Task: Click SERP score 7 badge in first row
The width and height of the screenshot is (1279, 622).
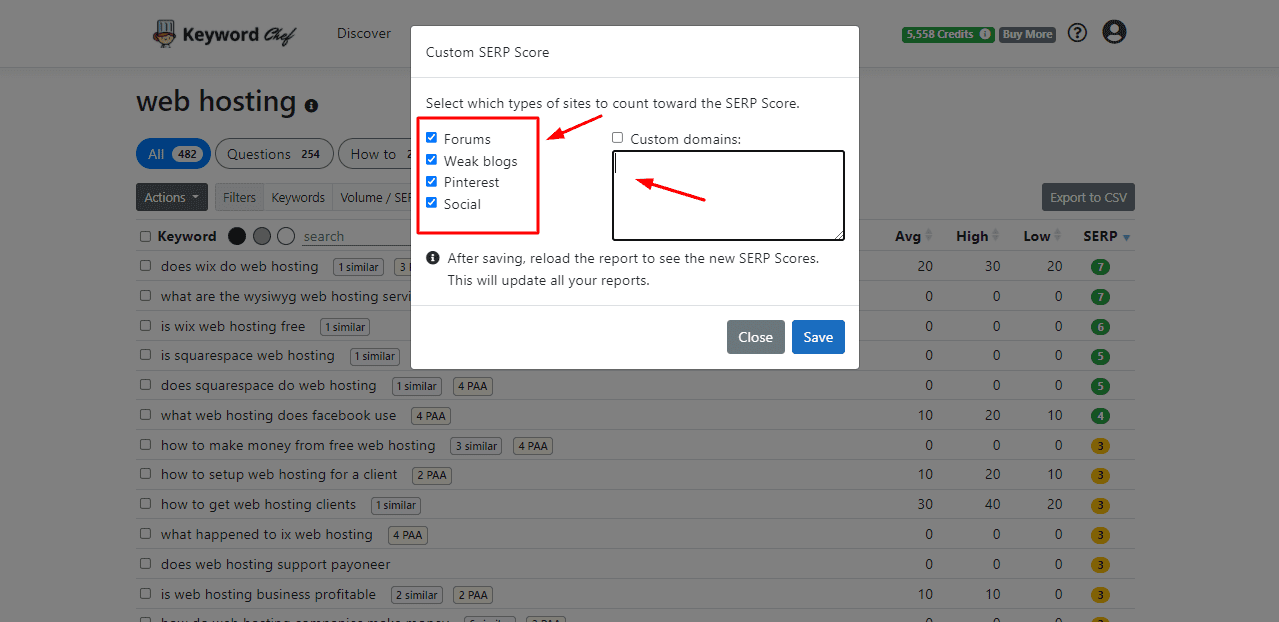Action: [x=1100, y=268]
